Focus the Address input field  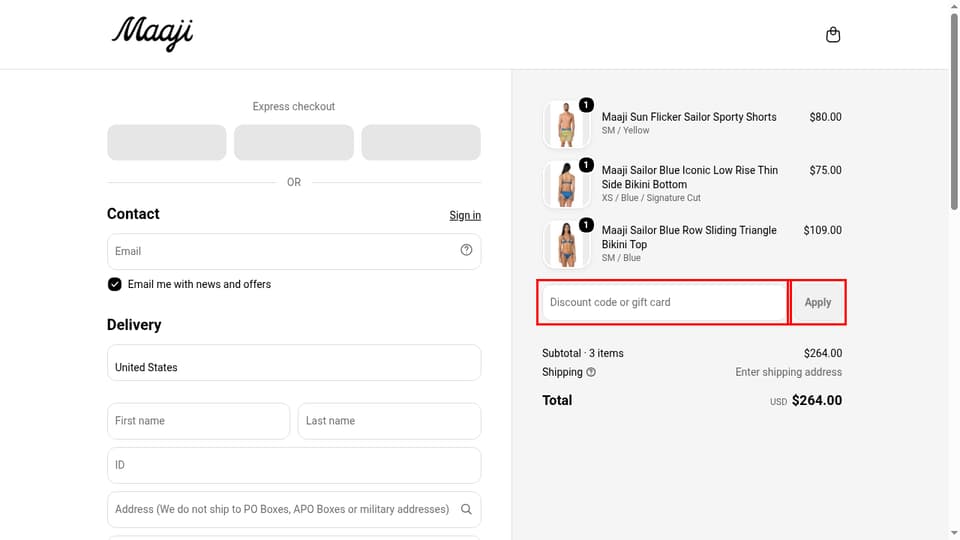pyautogui.click(x=294, y=509)
